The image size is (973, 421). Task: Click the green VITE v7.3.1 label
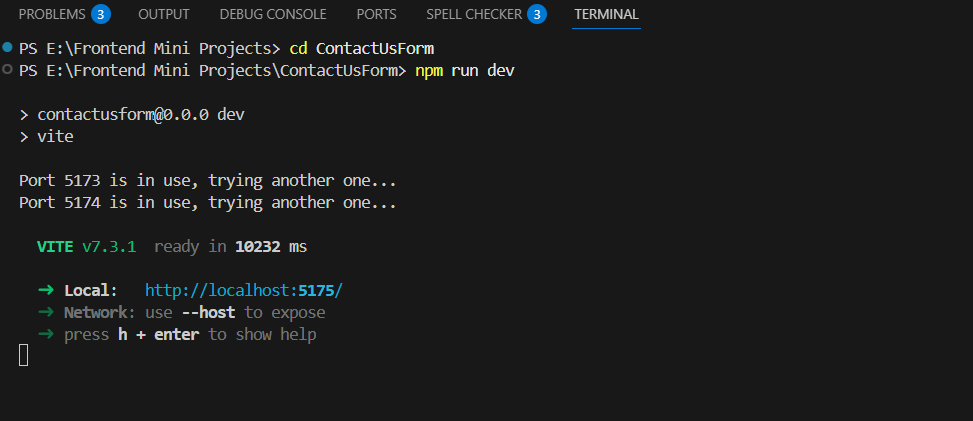point(86,246)
